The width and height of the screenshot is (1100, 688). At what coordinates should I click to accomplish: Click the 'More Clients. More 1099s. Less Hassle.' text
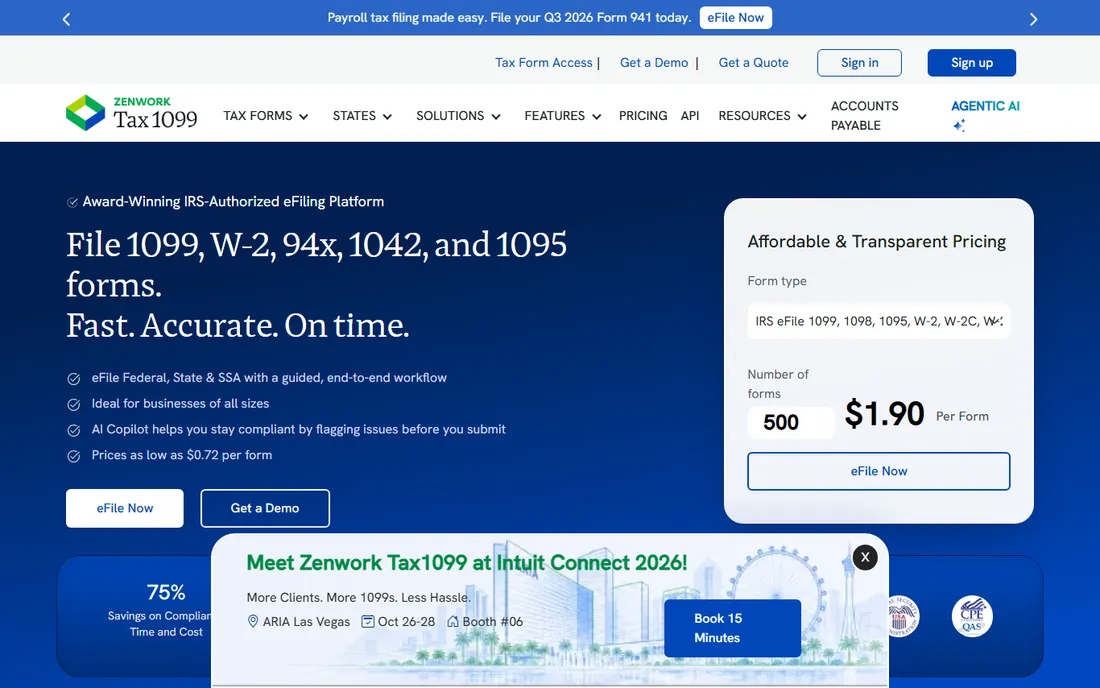pyautogui.click(x=358, y=598)
